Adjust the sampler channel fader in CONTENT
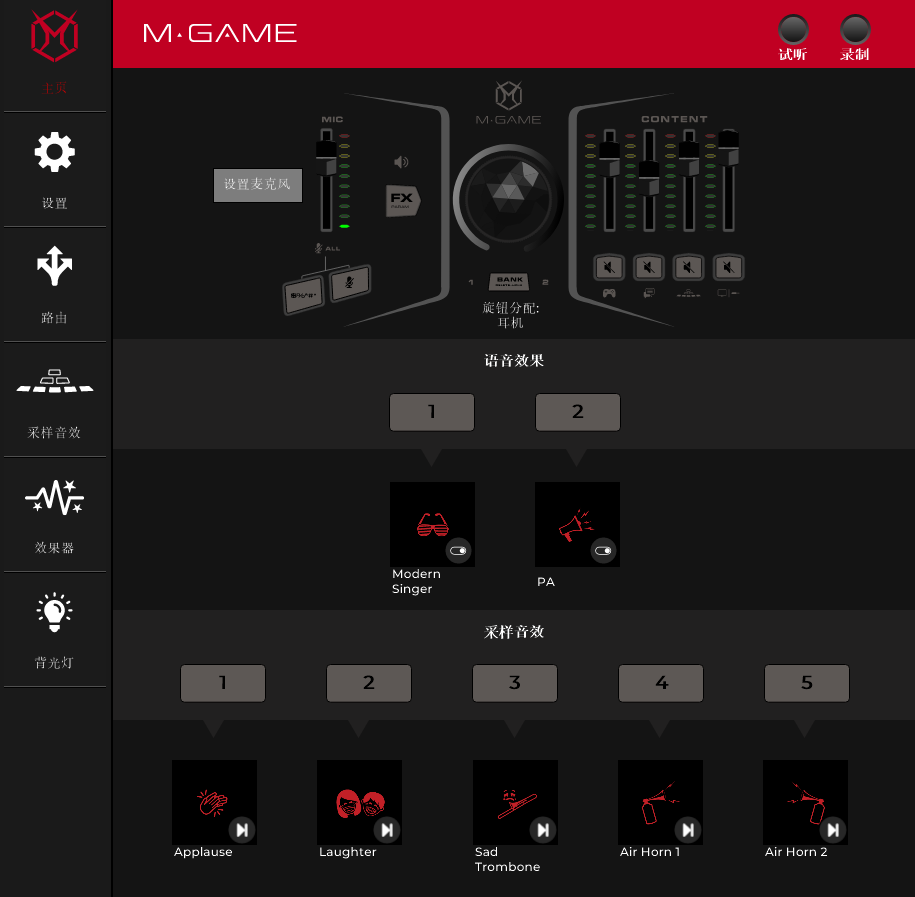Image resolution: width=915 pixels, height=897 pixels. coord(689,158)
